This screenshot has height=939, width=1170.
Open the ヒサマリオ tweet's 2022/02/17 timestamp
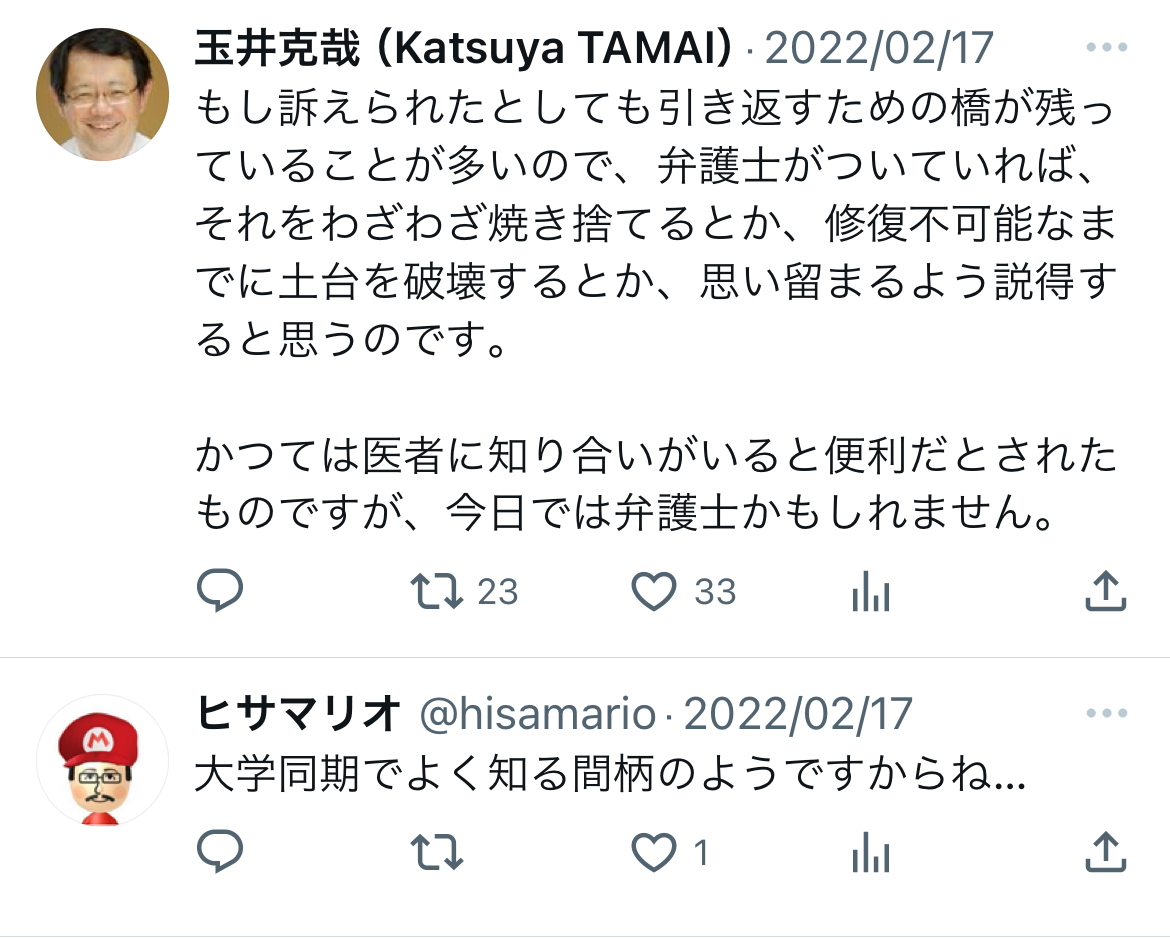coord(798,714)
